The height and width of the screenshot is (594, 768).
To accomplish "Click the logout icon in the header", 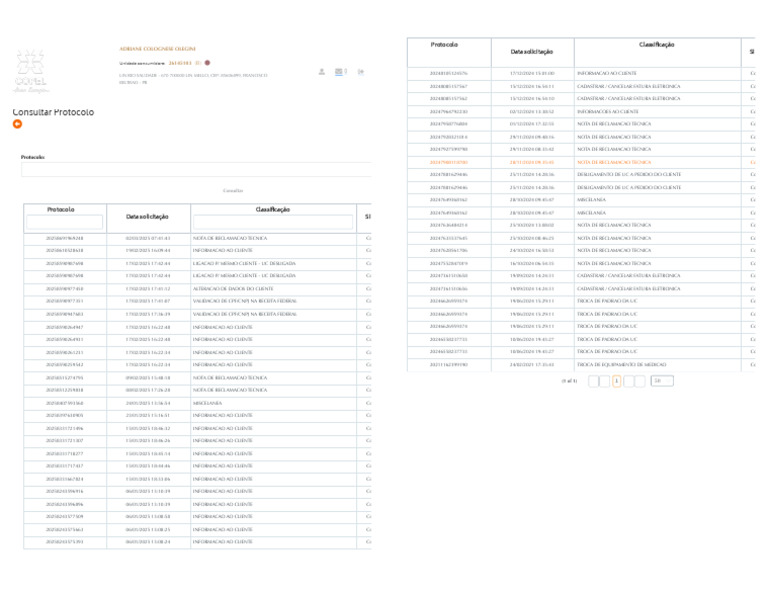I will (x=361, y=72).
